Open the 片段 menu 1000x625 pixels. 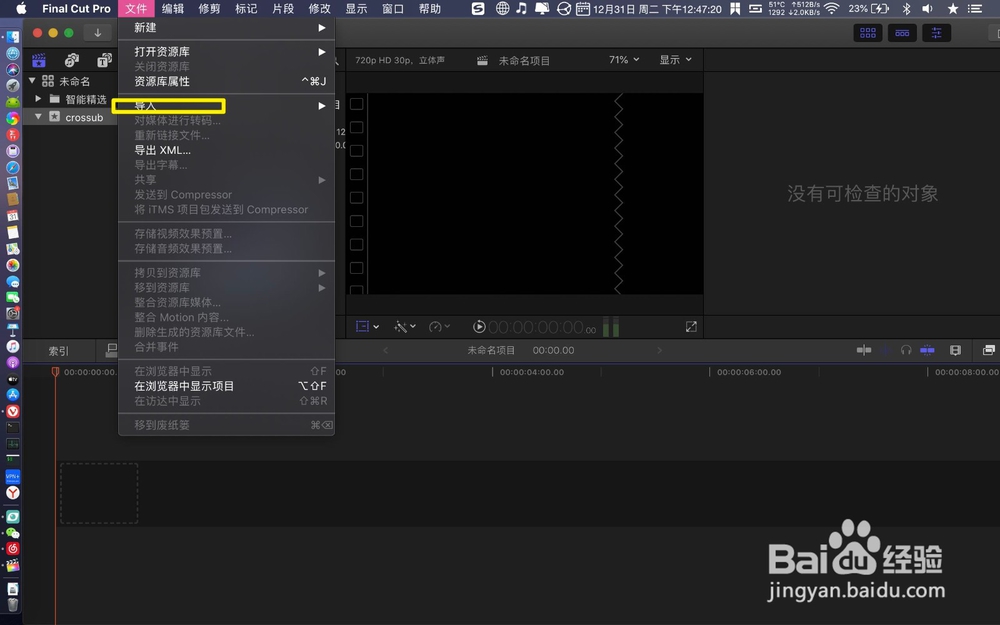[283, 8]
